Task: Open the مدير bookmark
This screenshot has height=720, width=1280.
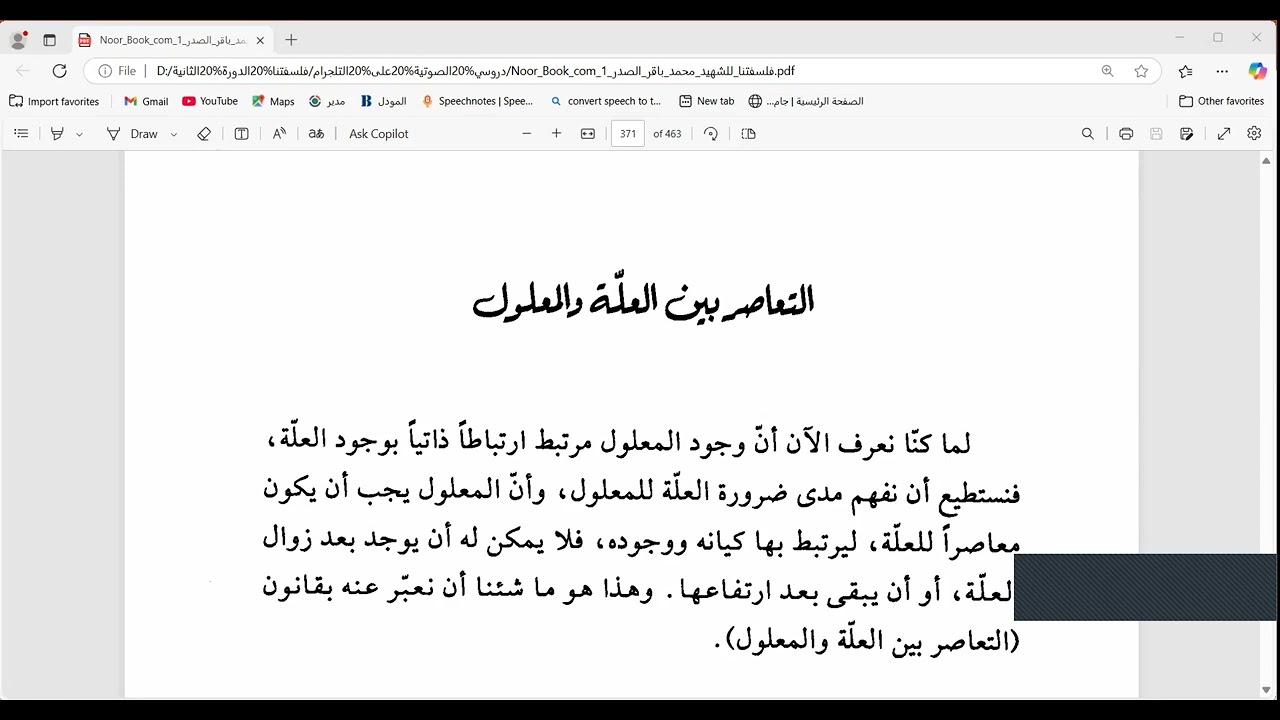Action: click(327, 101)
